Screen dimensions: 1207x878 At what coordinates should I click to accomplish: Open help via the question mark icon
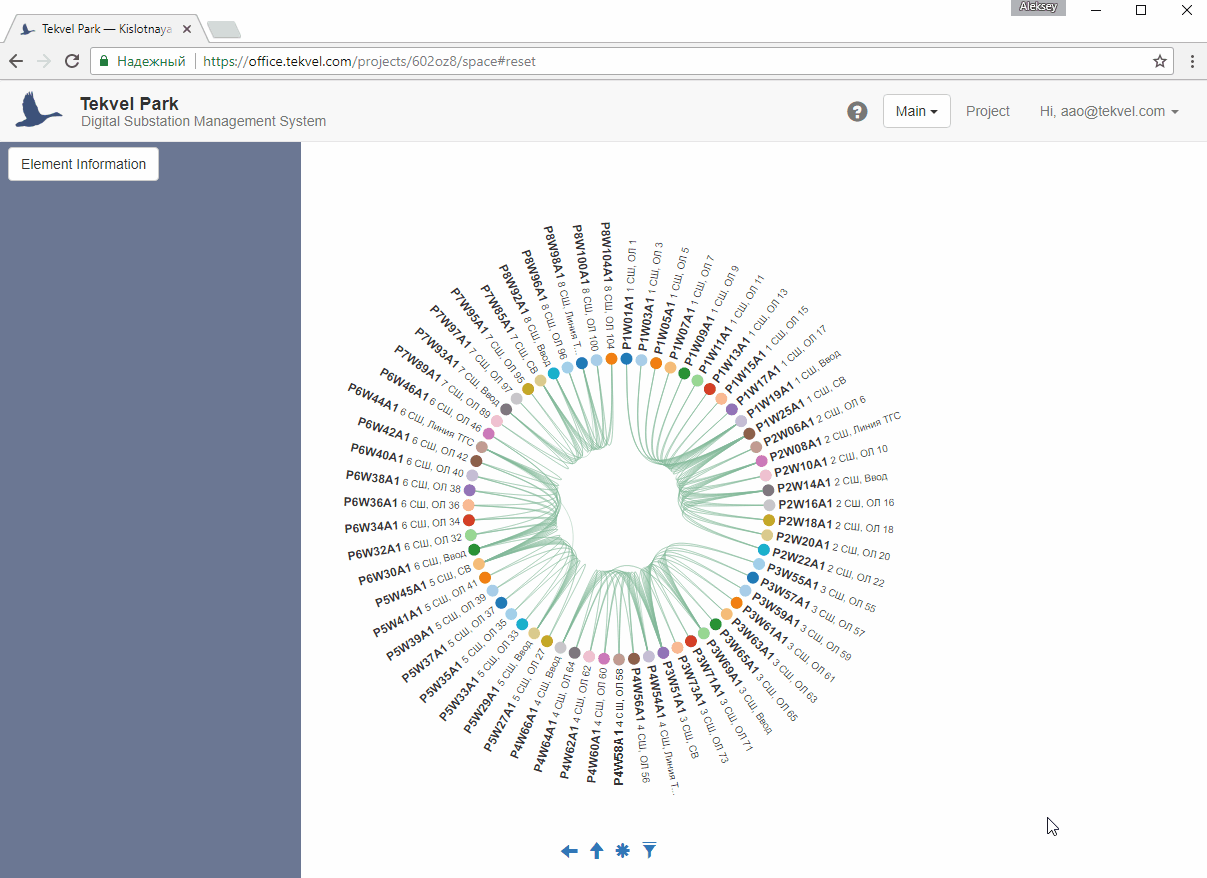point(857,111)
